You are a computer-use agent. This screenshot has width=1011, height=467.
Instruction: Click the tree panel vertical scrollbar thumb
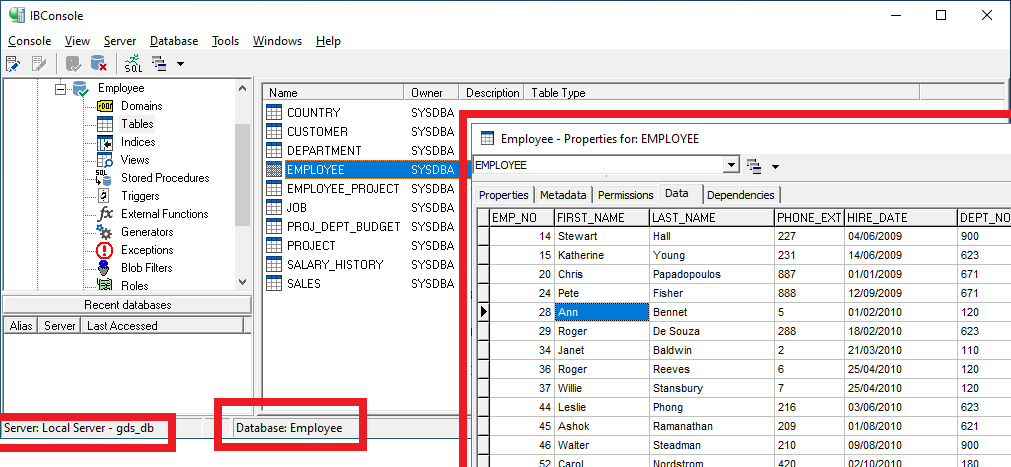(x=242, y=175)
